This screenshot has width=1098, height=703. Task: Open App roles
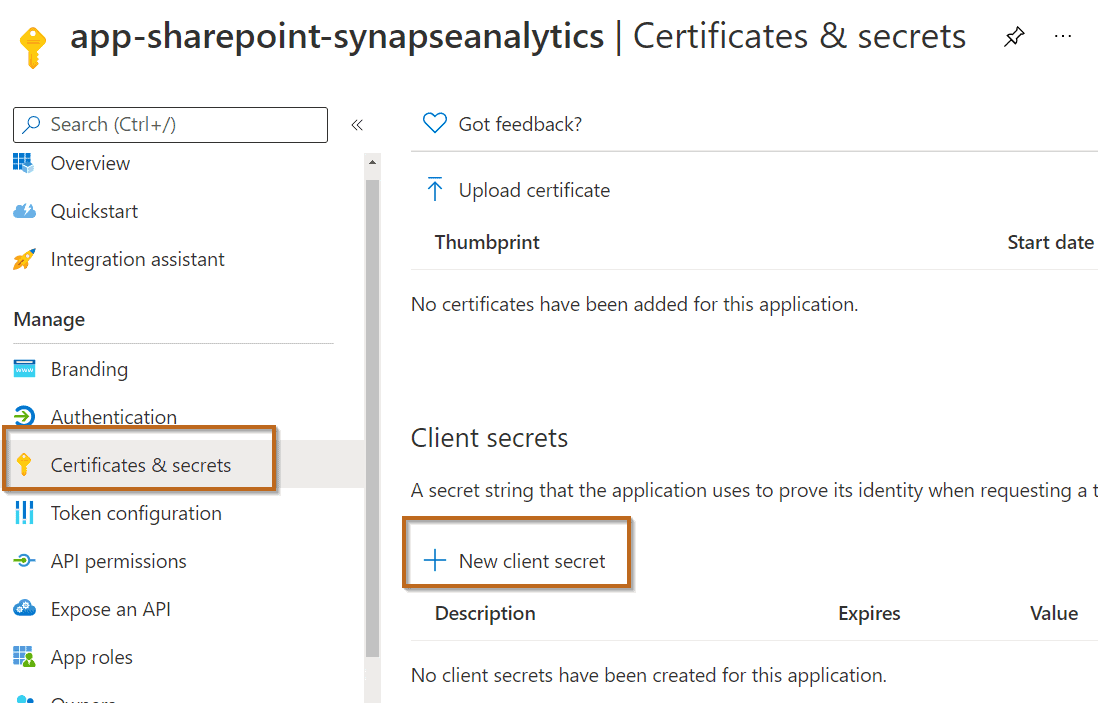[x=92, y=657]
